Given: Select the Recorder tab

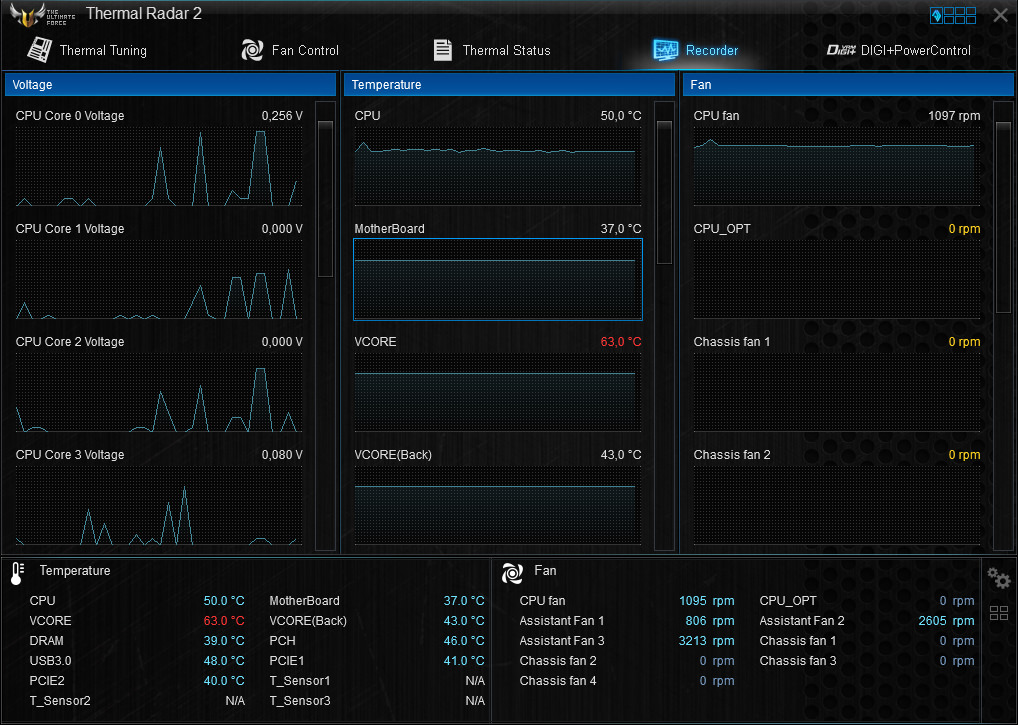Looking at the screenshot, I should [x=695, y=50].
